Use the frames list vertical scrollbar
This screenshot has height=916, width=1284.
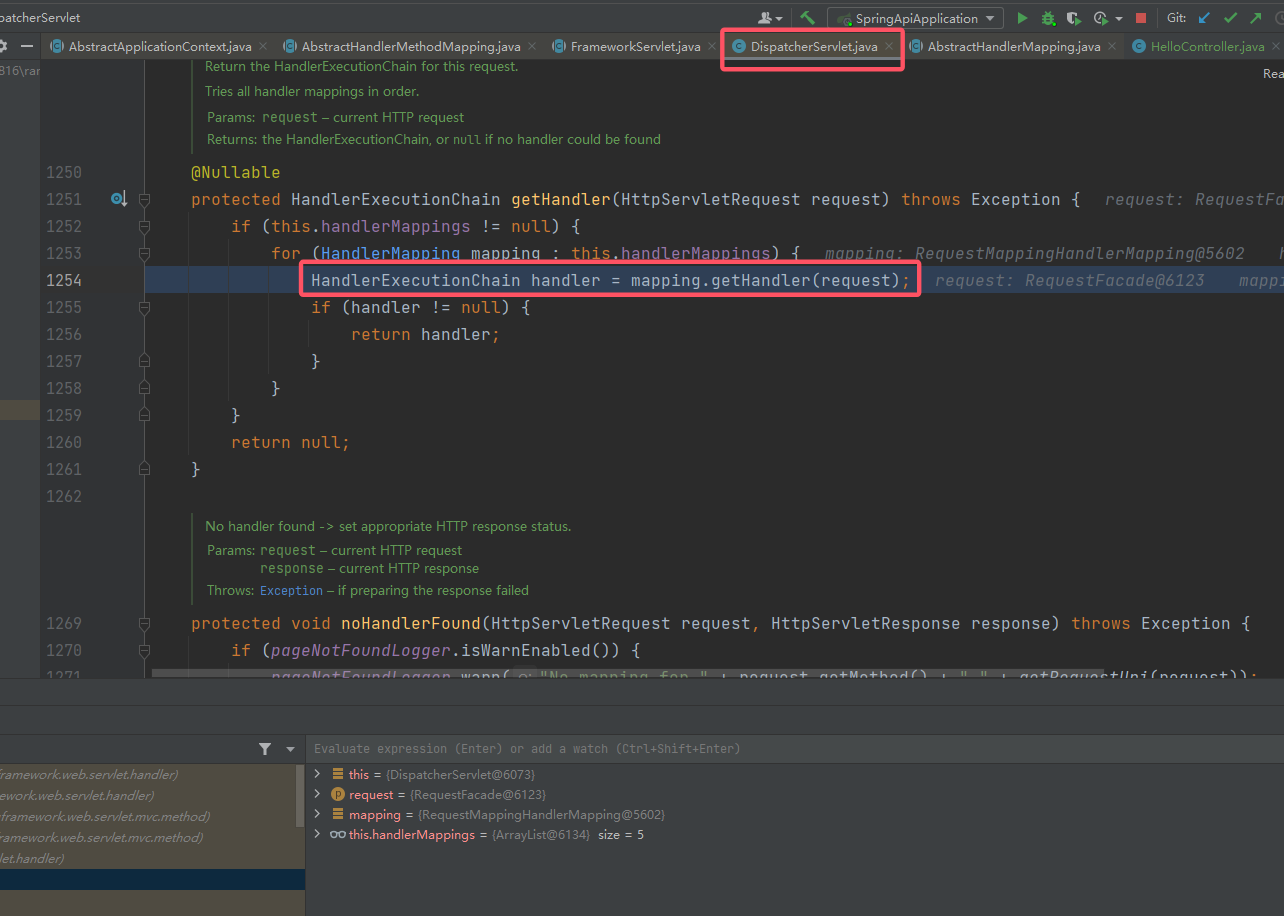pos(301,797)
